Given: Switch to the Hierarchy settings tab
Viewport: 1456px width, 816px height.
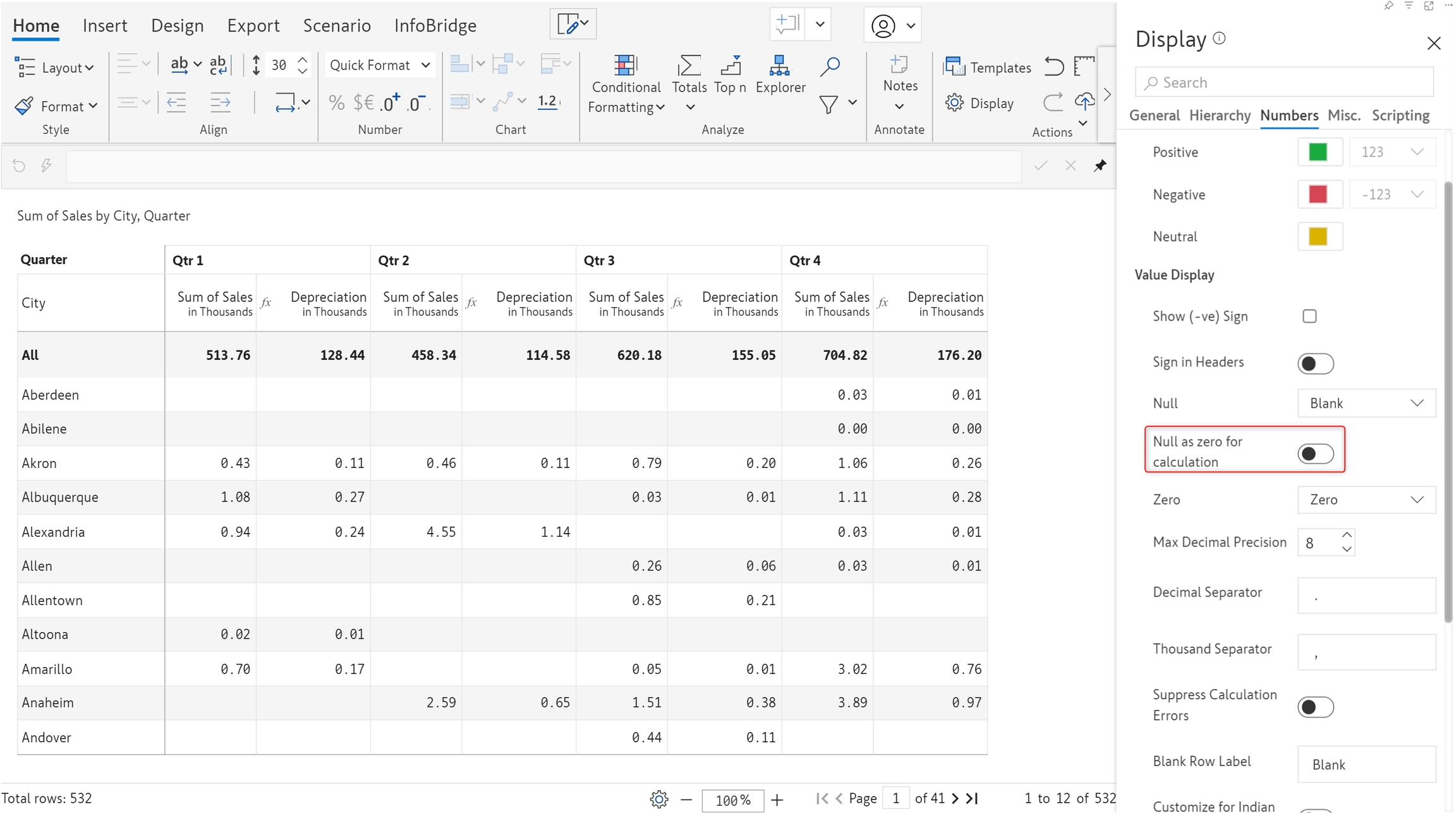Looking at the screenshot, I should [1219, 116].
